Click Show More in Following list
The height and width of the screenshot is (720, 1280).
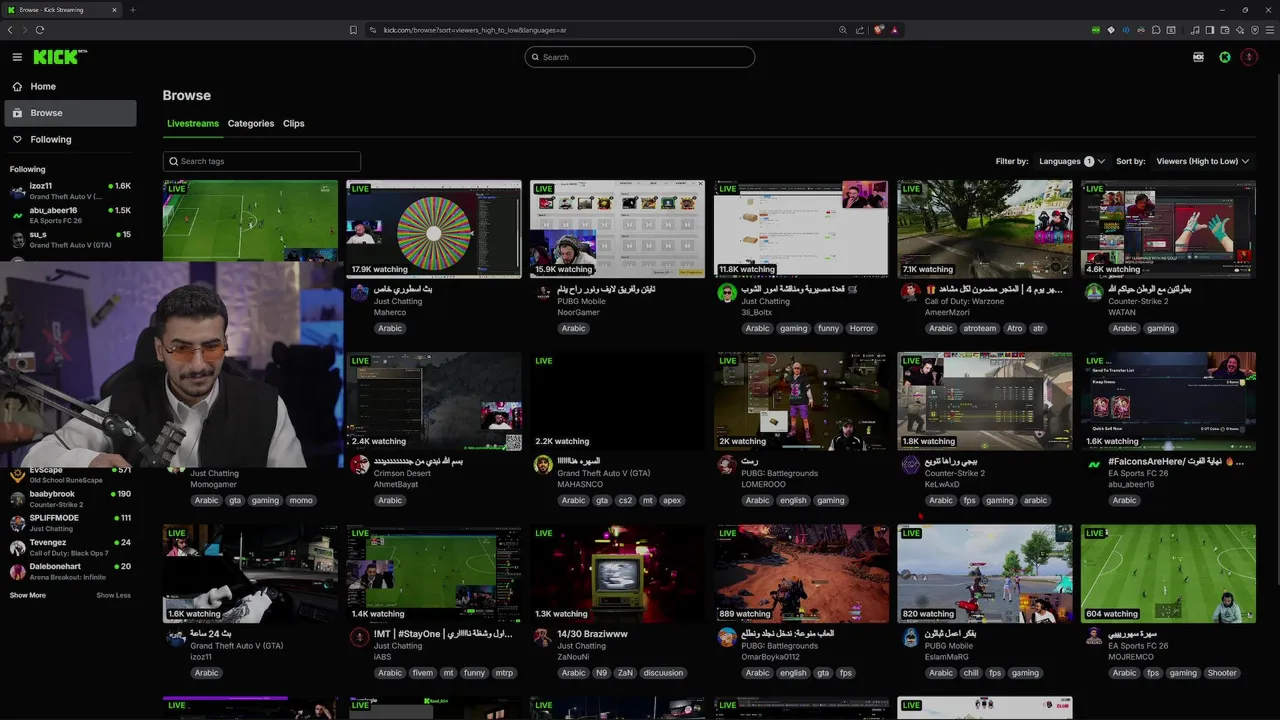coord(28,595)
